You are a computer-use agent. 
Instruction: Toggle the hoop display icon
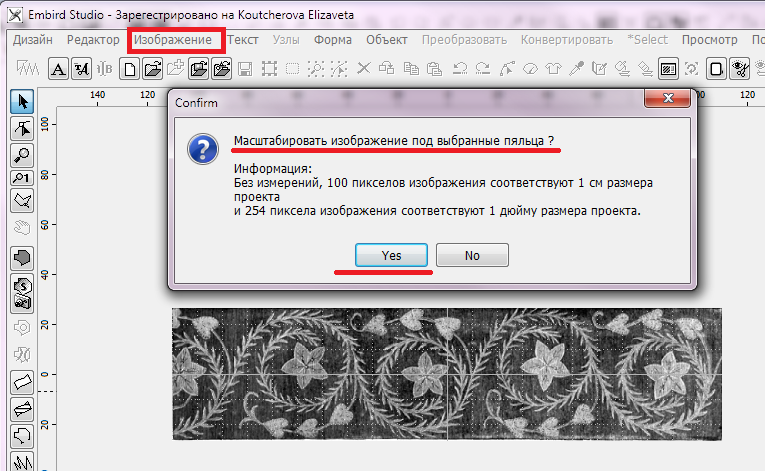[716, 69]
